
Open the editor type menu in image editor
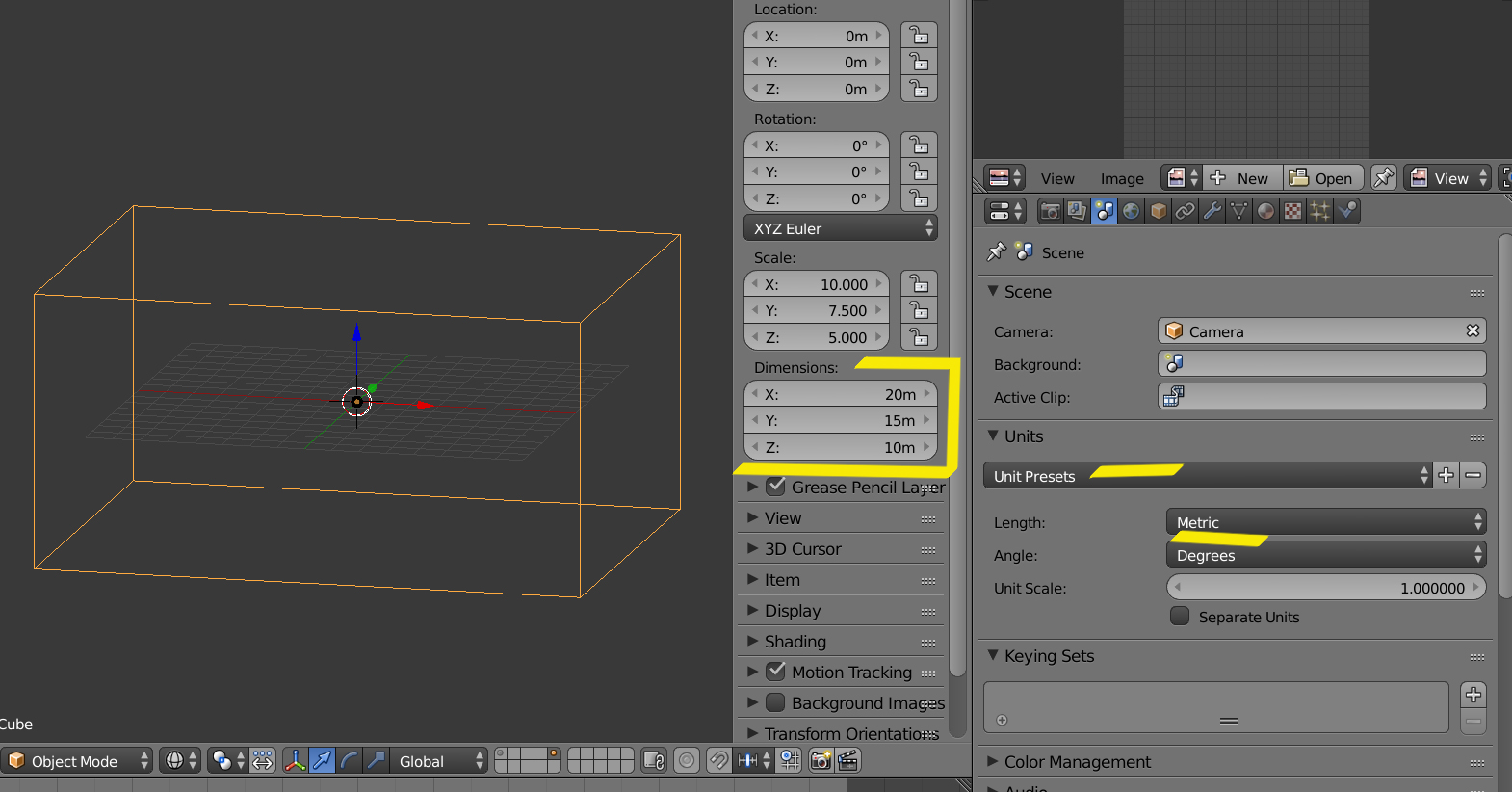pos(1004,177)
